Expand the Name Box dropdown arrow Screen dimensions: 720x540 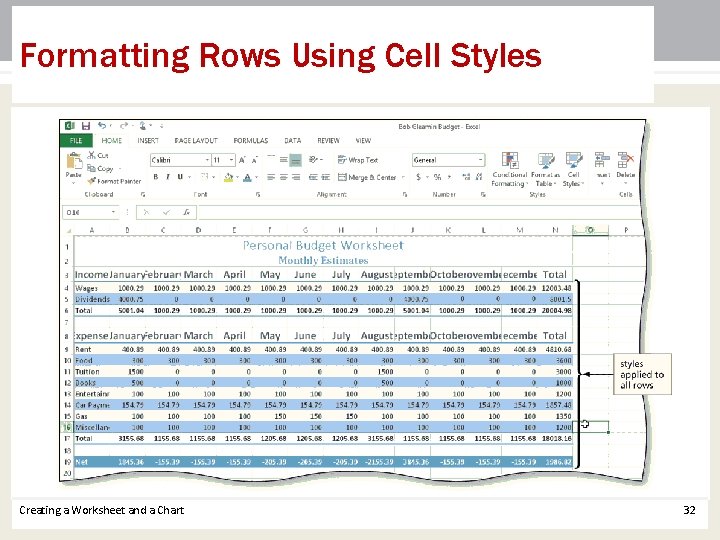point(113,212)
